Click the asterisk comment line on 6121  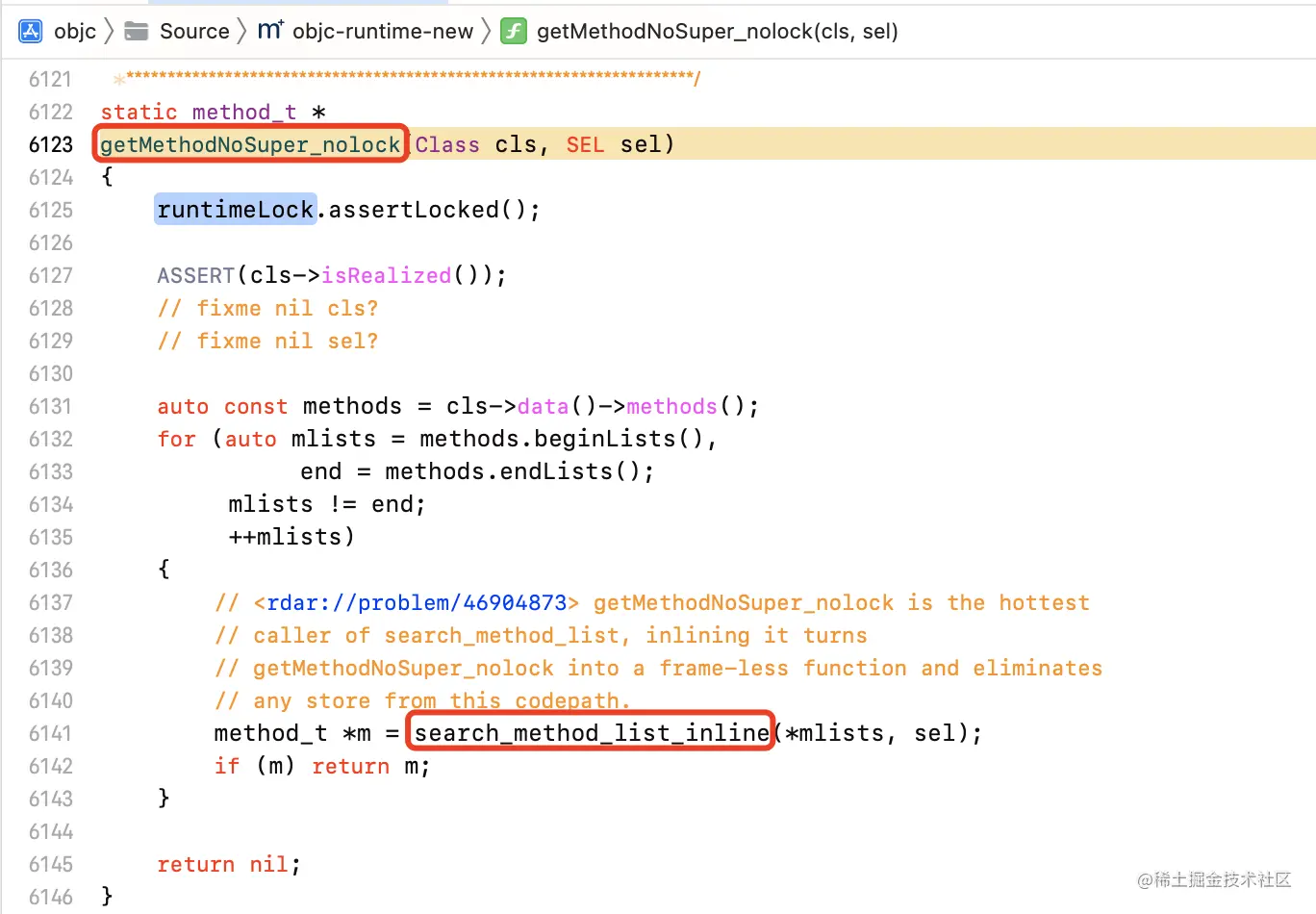408,78
